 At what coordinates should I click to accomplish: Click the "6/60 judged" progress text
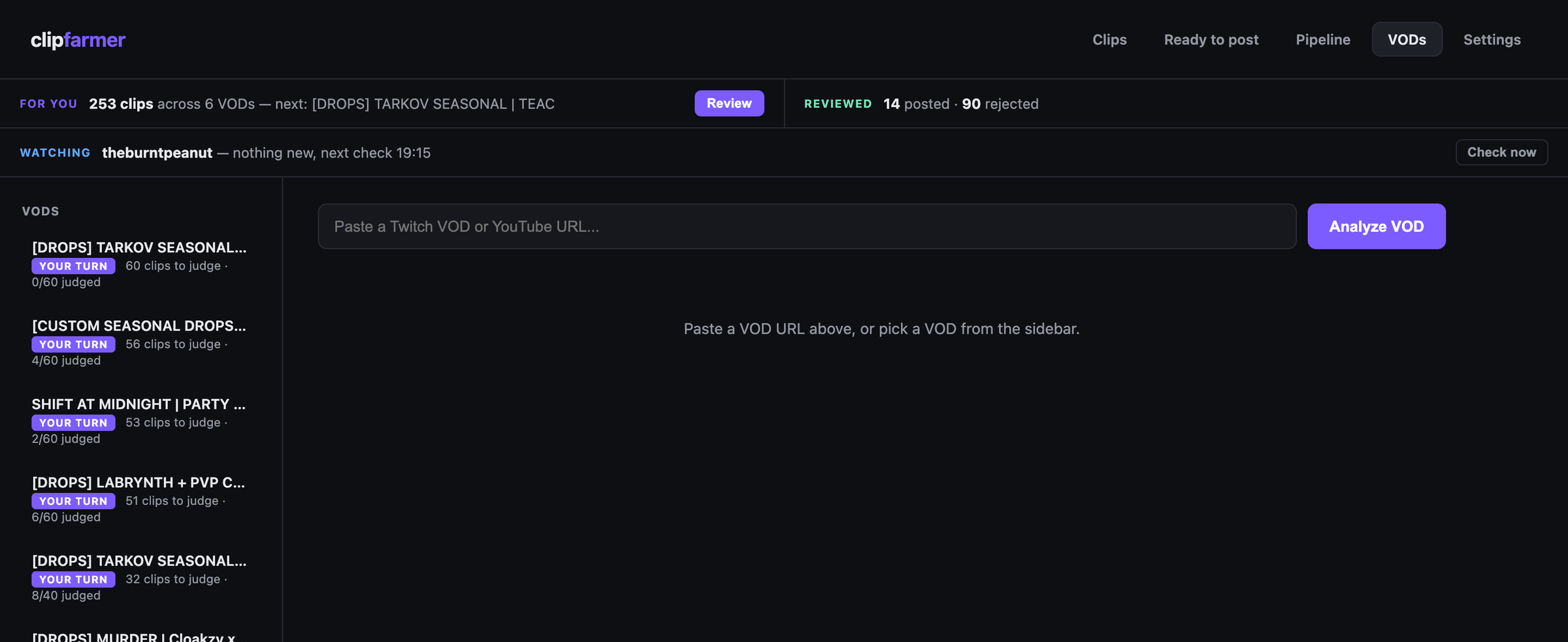66,517
